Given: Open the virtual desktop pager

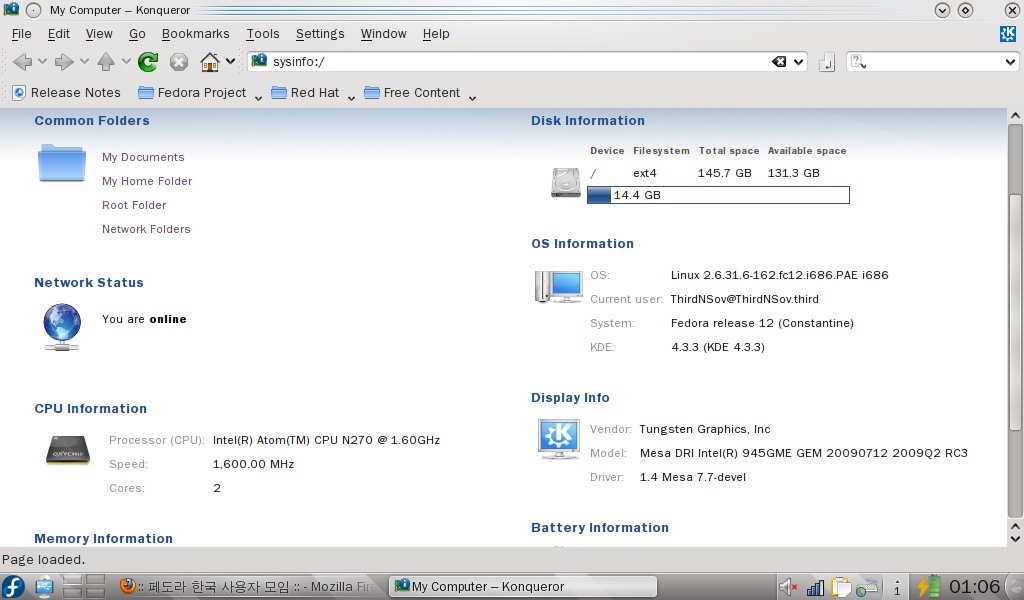Looking at the screenshot, I should click(84, 586).
